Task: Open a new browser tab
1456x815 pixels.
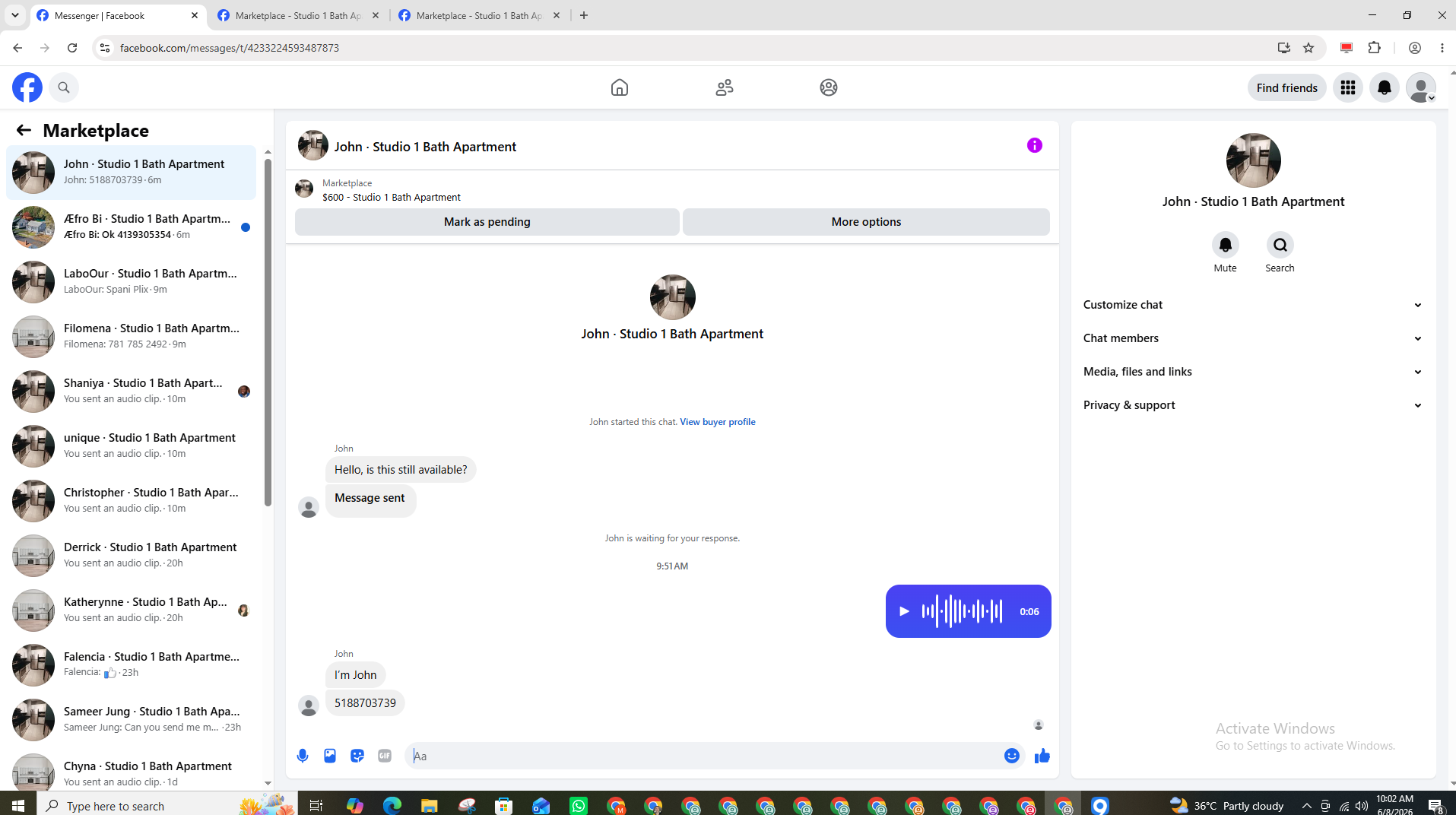Action: [584, 15]
